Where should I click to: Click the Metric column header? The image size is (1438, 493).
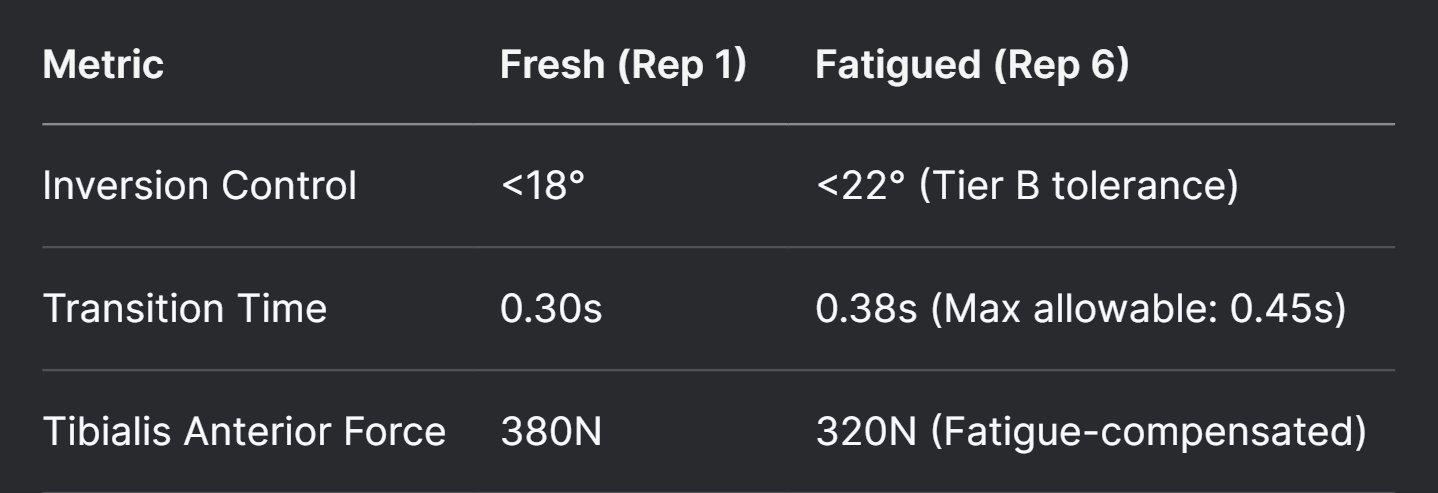[x=103, y=65]
